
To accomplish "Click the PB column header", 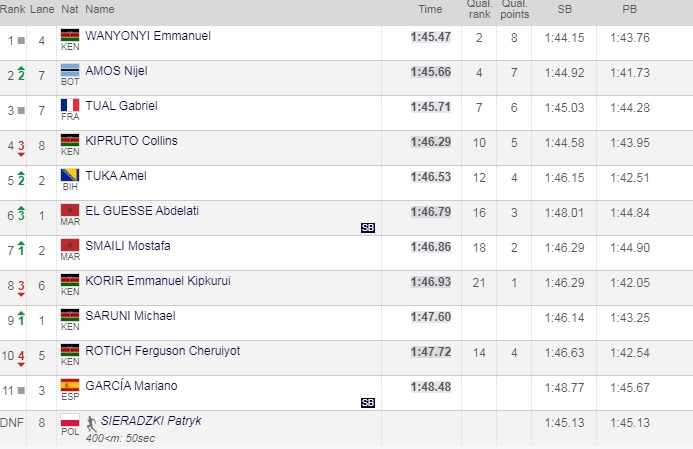I will point(628,9).
